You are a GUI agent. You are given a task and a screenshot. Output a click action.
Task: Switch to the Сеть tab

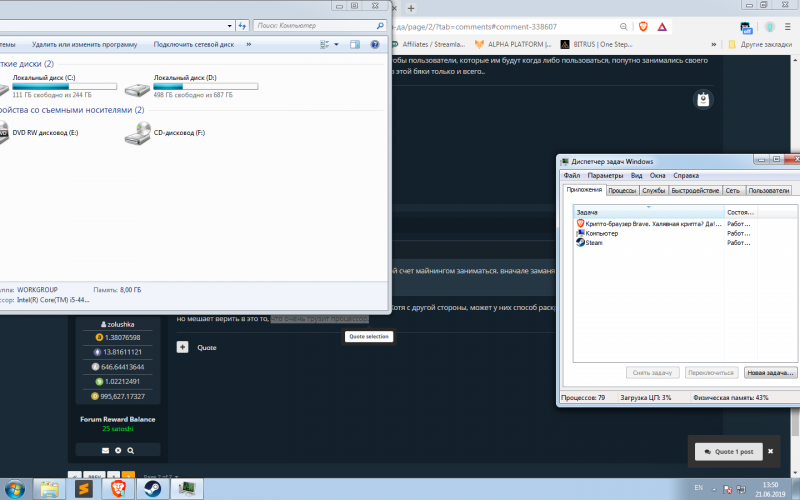pyautogui.click(x=733, y=190)
